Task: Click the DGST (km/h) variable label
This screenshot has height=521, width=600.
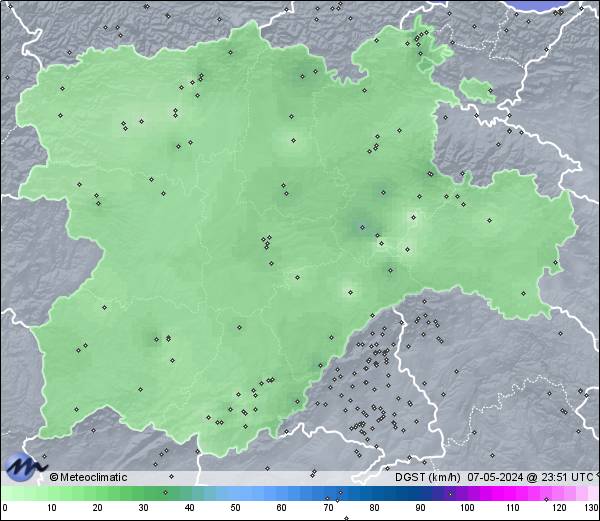Action: click(427, 477)
